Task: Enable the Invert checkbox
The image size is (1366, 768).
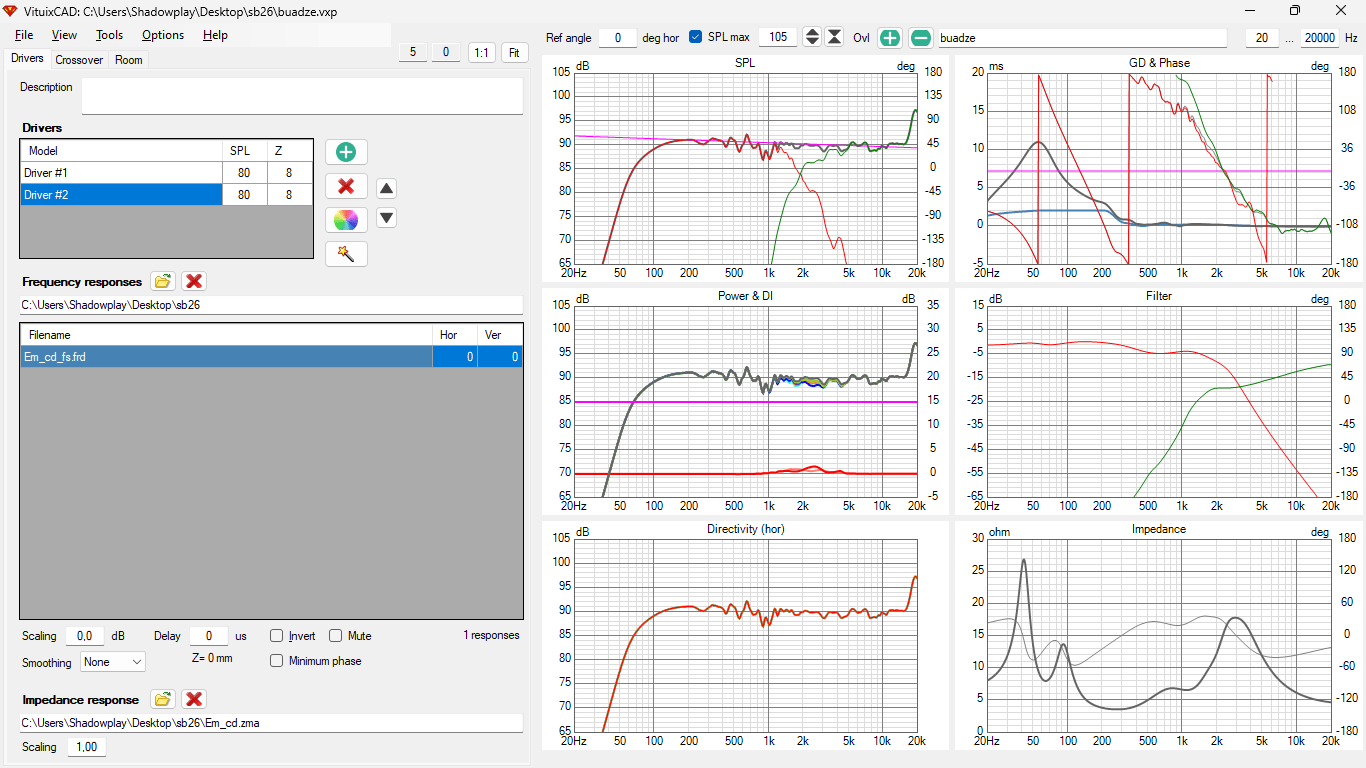Action: pyautogui.click(x=277, y=636)
